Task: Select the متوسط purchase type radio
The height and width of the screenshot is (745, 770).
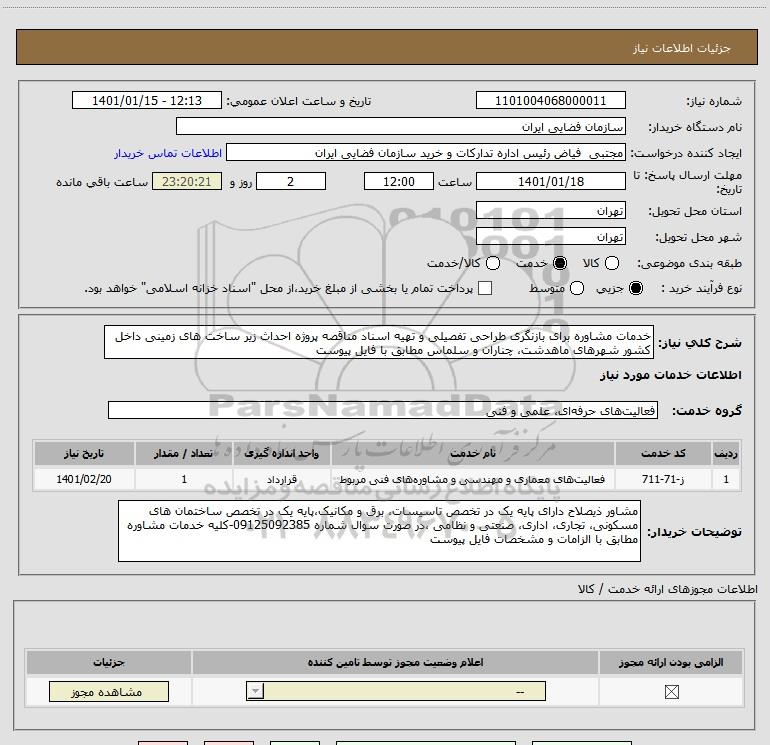Action: click(577, 288)
